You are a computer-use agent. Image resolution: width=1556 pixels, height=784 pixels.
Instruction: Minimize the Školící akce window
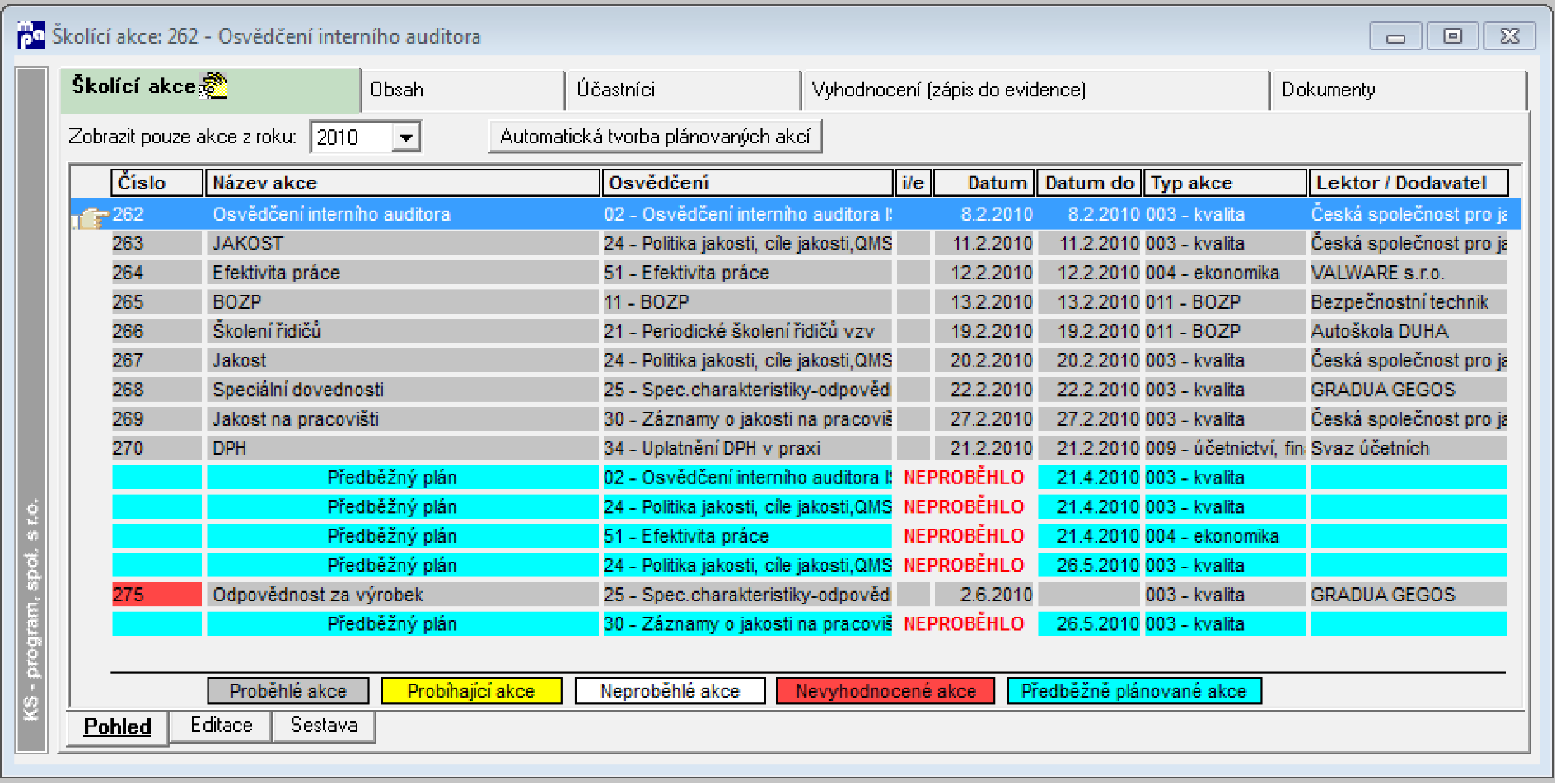1395,36
